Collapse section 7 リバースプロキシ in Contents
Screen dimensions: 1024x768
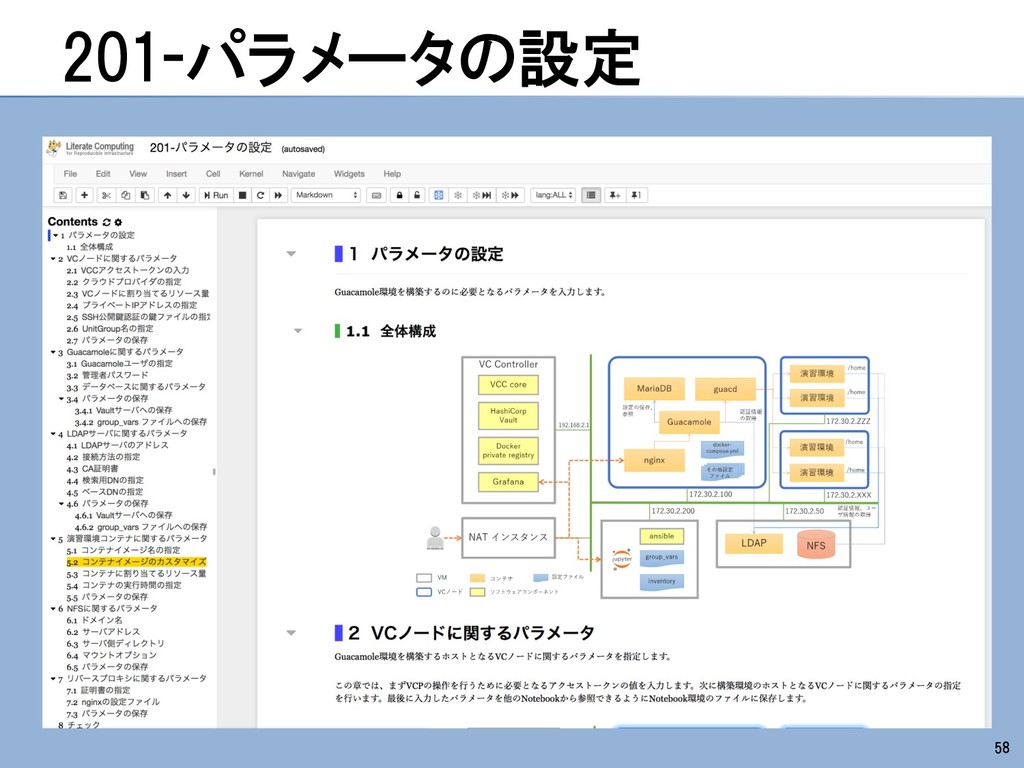coord(53,679)
